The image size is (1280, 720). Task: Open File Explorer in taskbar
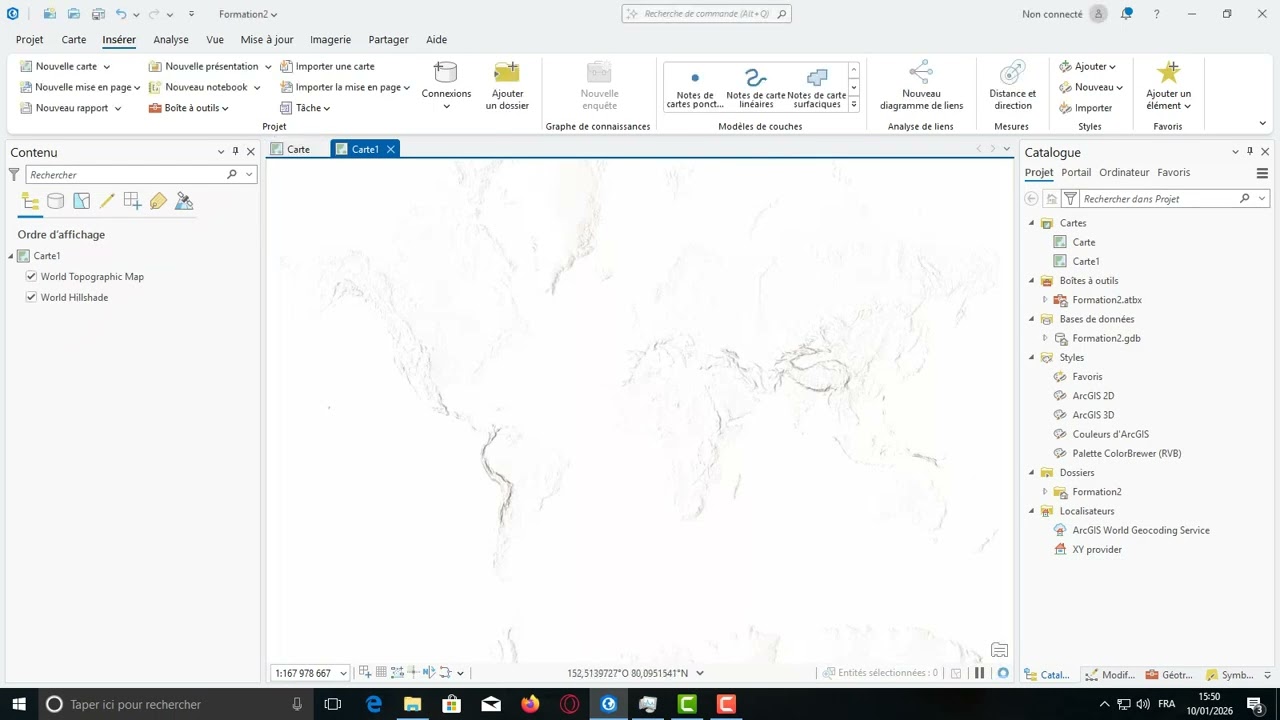click(412, 704)
